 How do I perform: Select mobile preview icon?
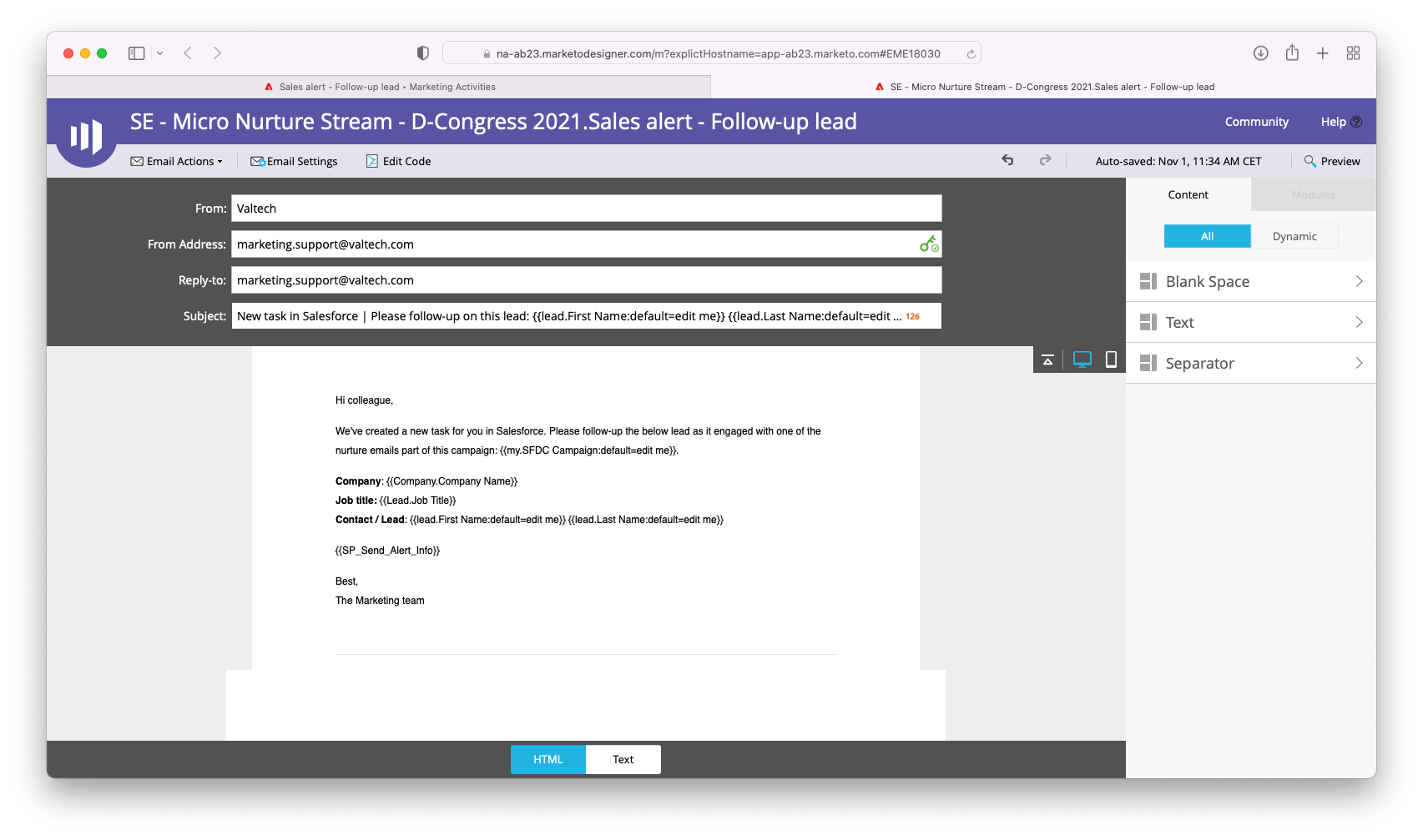pos(1111,360)
